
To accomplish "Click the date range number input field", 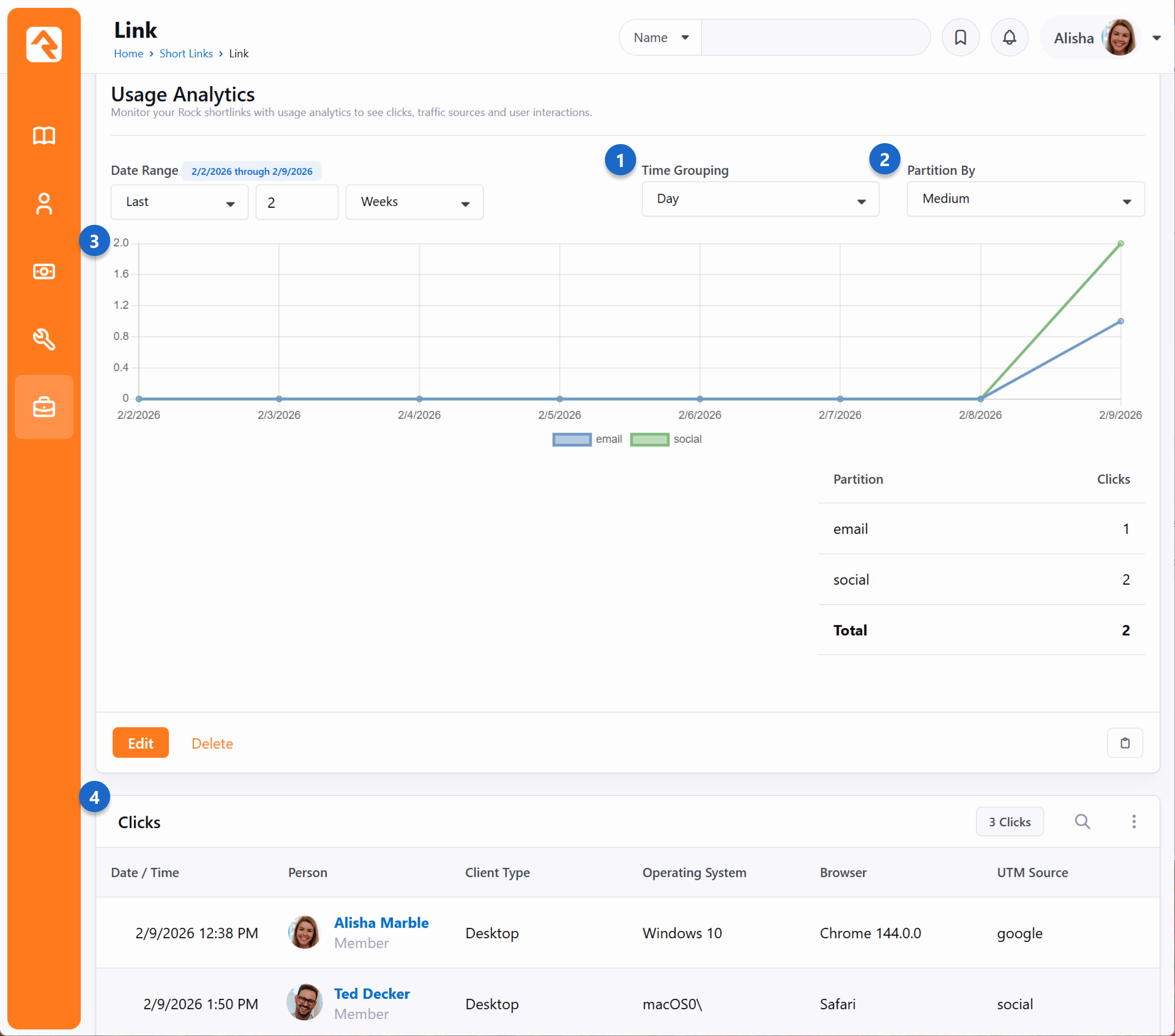I will point(297,202).
